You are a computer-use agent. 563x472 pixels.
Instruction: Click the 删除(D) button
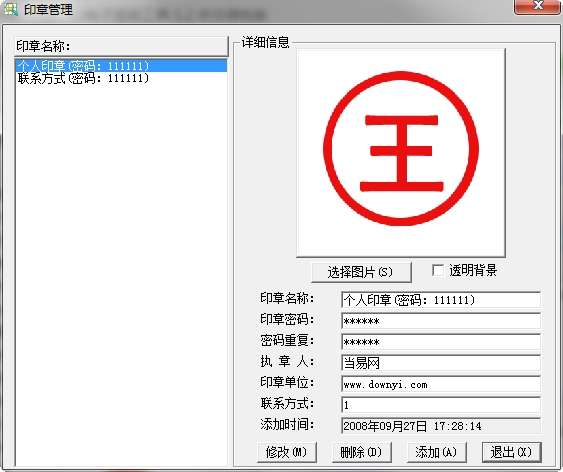[361, 452]
